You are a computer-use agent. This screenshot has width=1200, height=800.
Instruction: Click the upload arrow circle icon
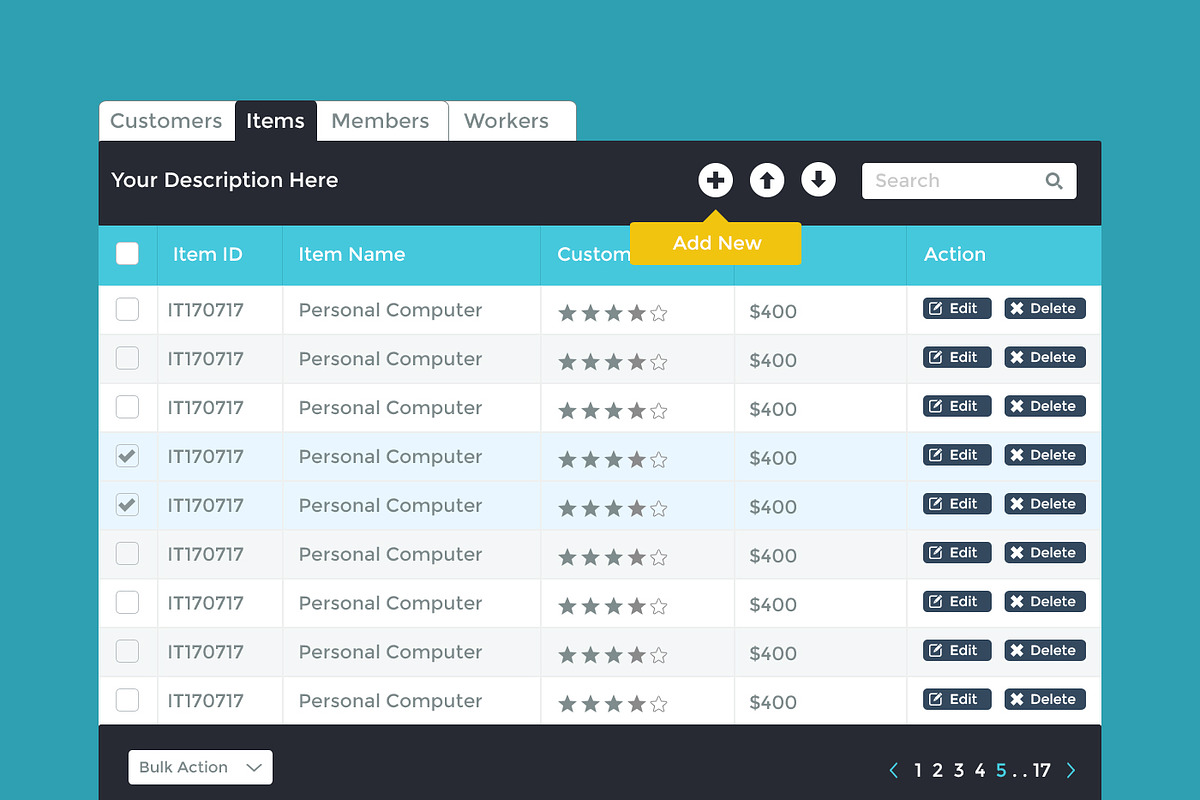click(767, 180)
